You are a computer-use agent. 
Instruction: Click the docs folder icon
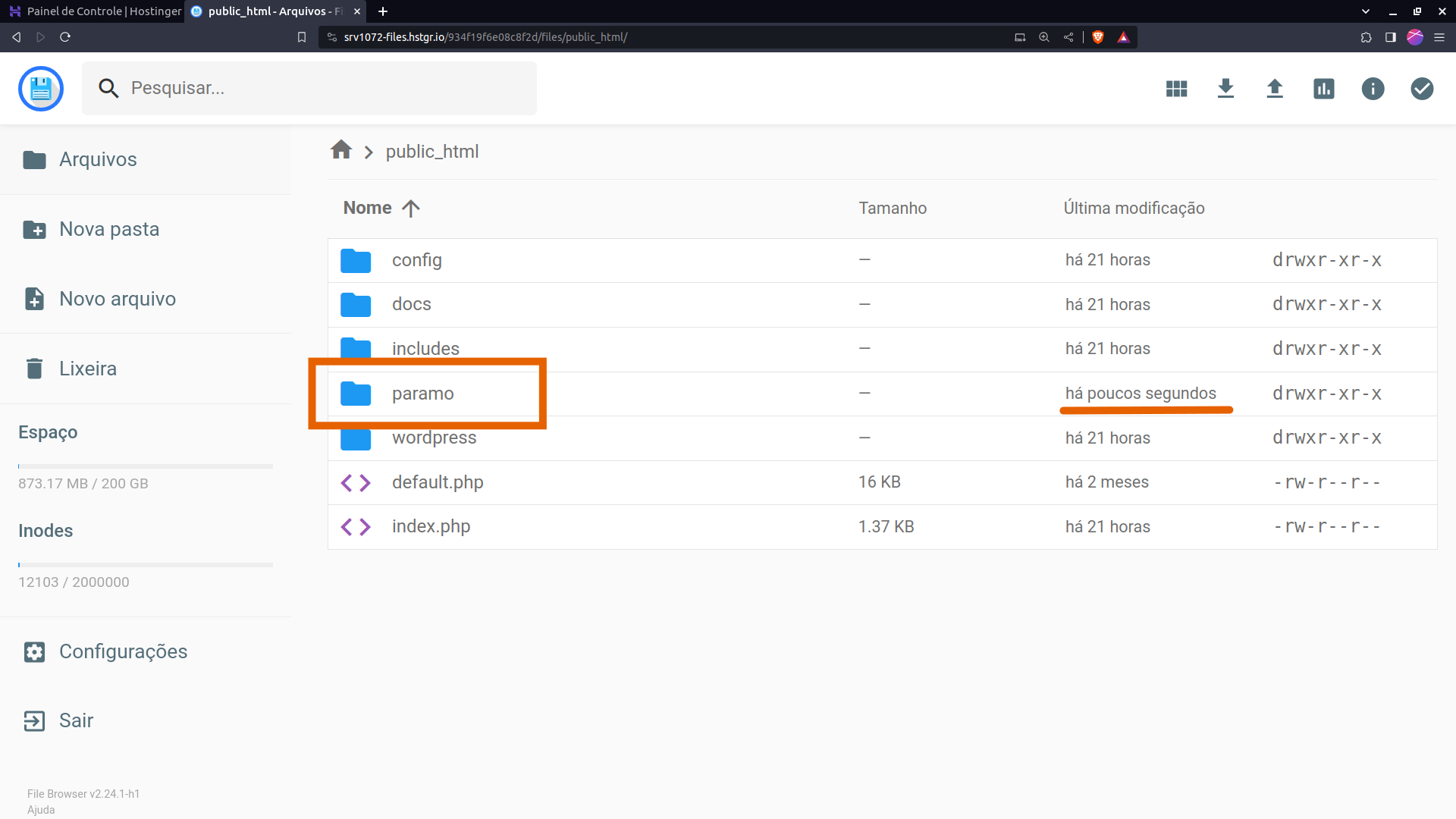[356, 305]
